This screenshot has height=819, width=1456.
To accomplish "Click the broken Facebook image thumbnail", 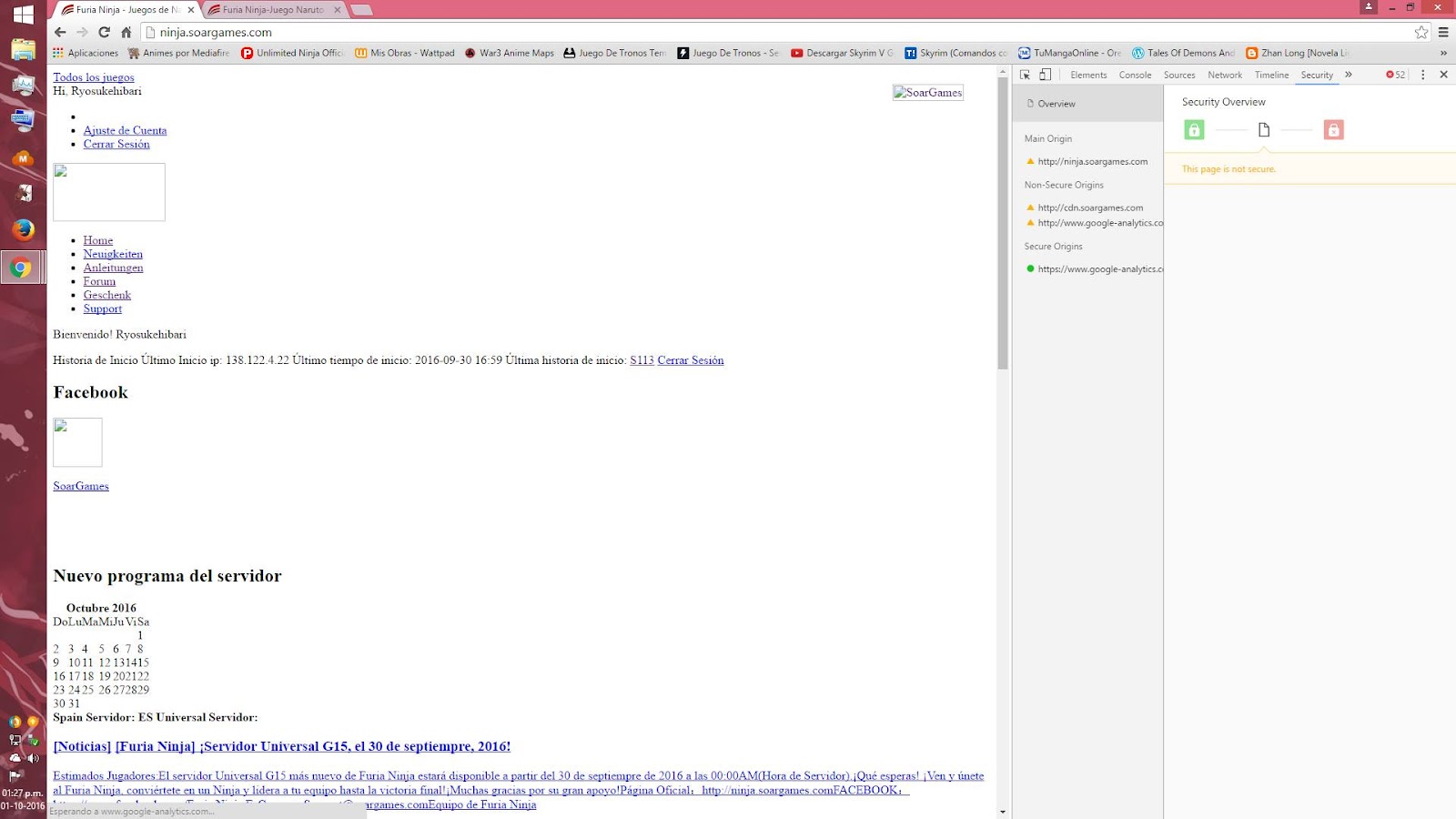I will point(77,442).
